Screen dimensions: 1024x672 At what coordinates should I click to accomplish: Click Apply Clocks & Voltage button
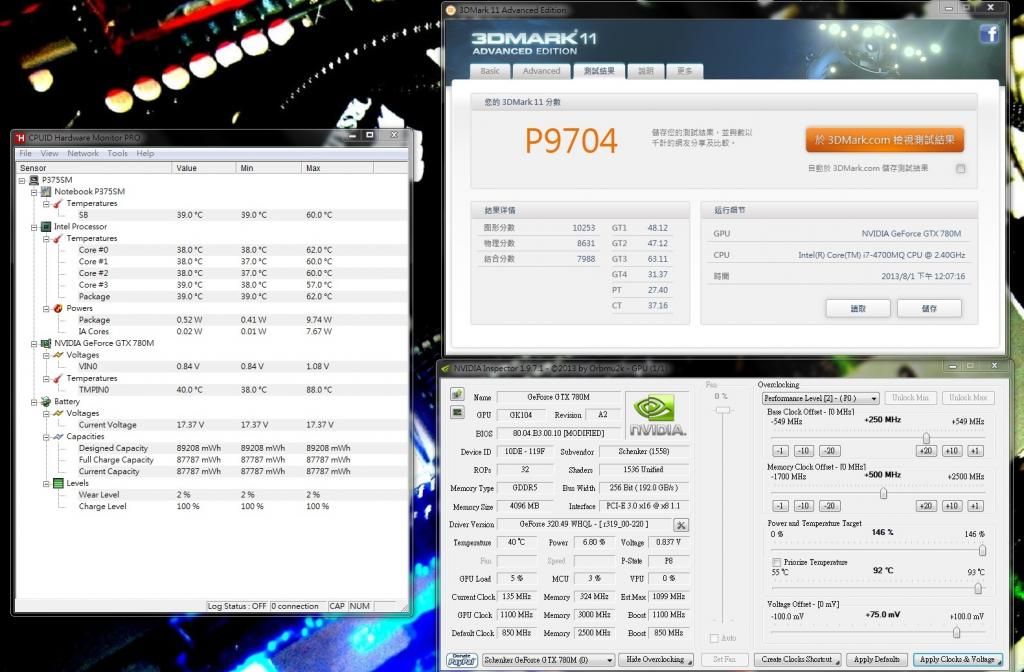[957, 660]
